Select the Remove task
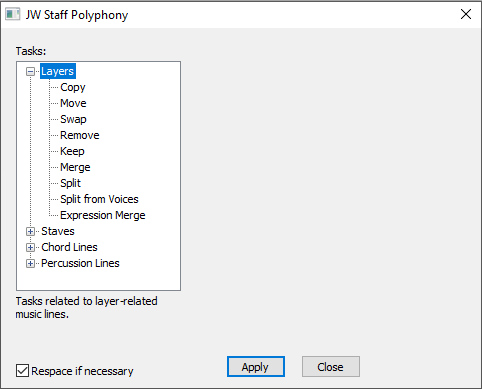This screenshot has height=389, width=482. (80, 135)
